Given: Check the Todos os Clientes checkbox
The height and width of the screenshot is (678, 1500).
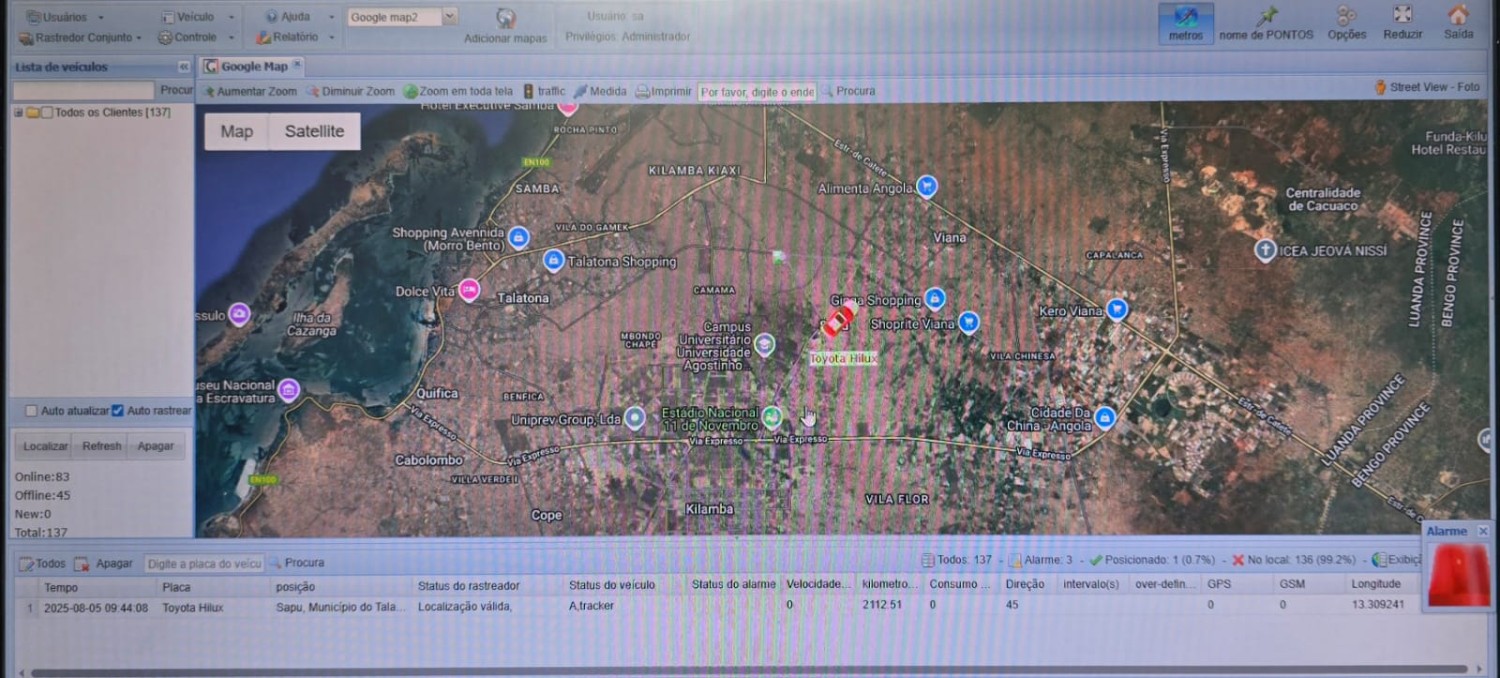Looking at the screenshot, I should coord(47,113).
